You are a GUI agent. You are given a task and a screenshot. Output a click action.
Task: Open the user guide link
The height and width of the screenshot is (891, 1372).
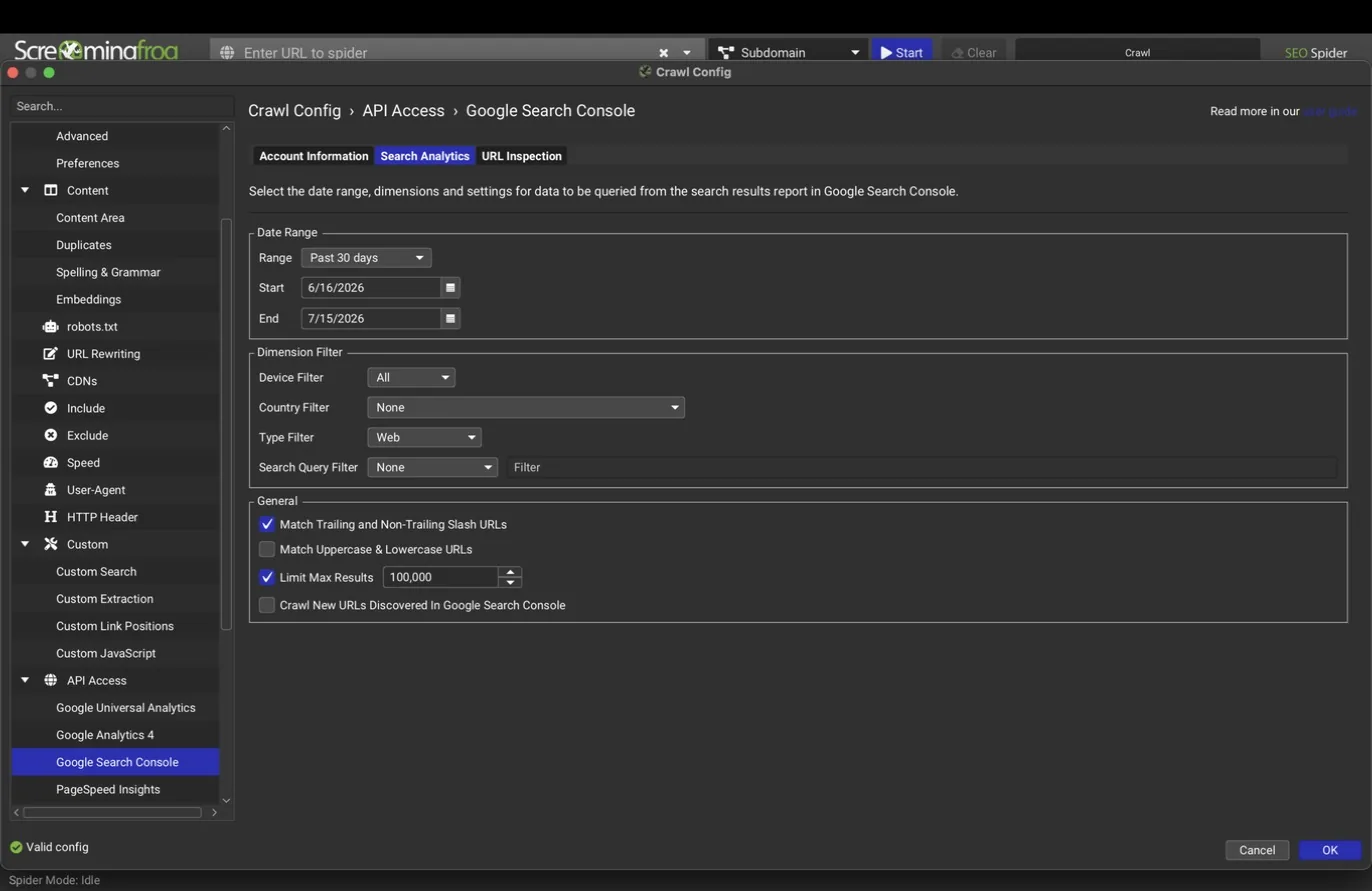[x=1329, y=111]
